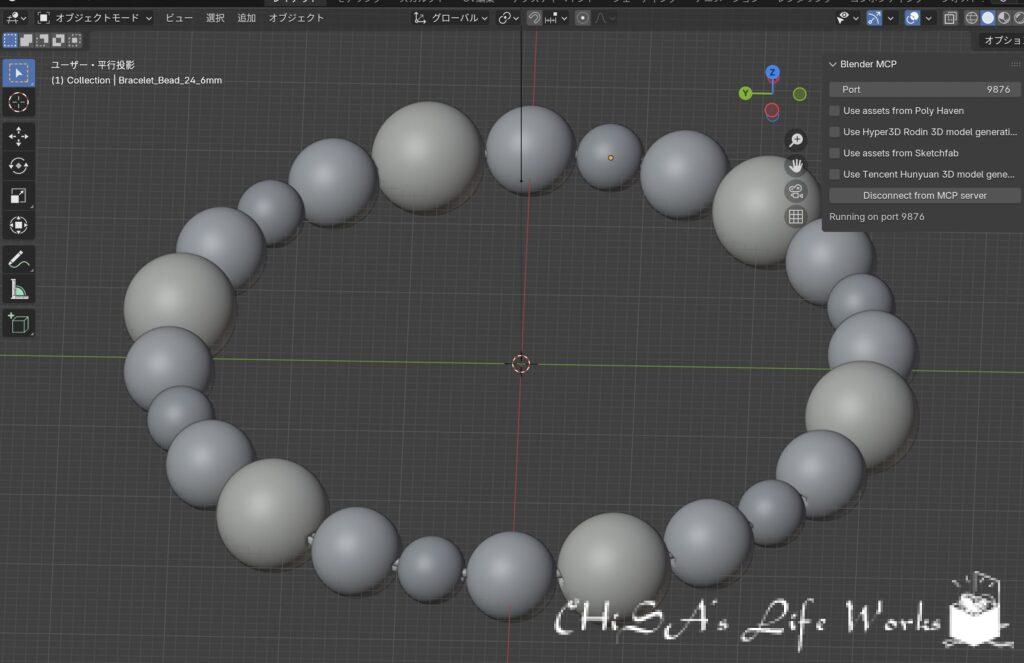This screenshot has width=1024, height=663.
Task: Select the Select Box tool
Action: 18,73
